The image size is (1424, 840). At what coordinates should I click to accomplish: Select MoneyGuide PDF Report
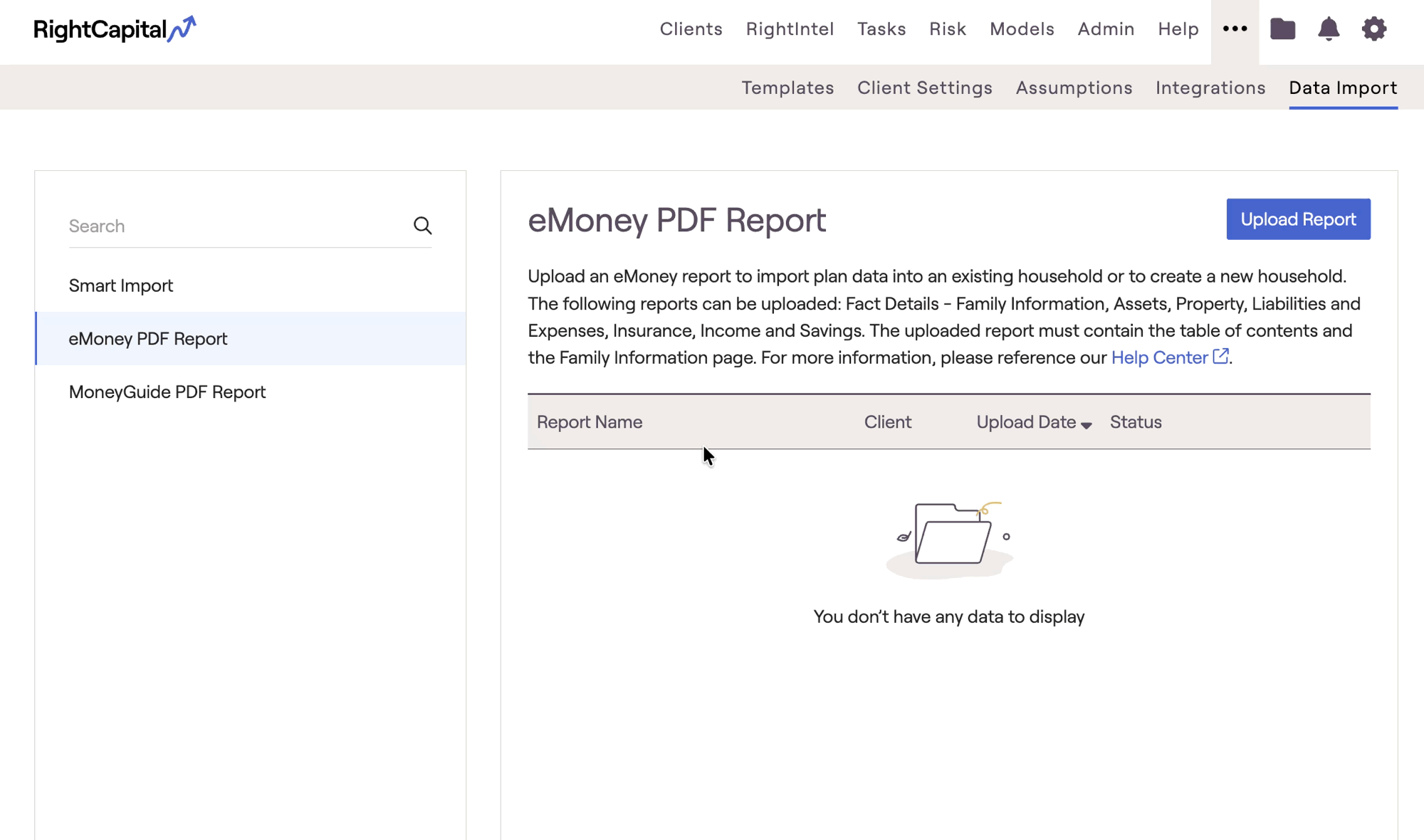[x=167, y=392]
